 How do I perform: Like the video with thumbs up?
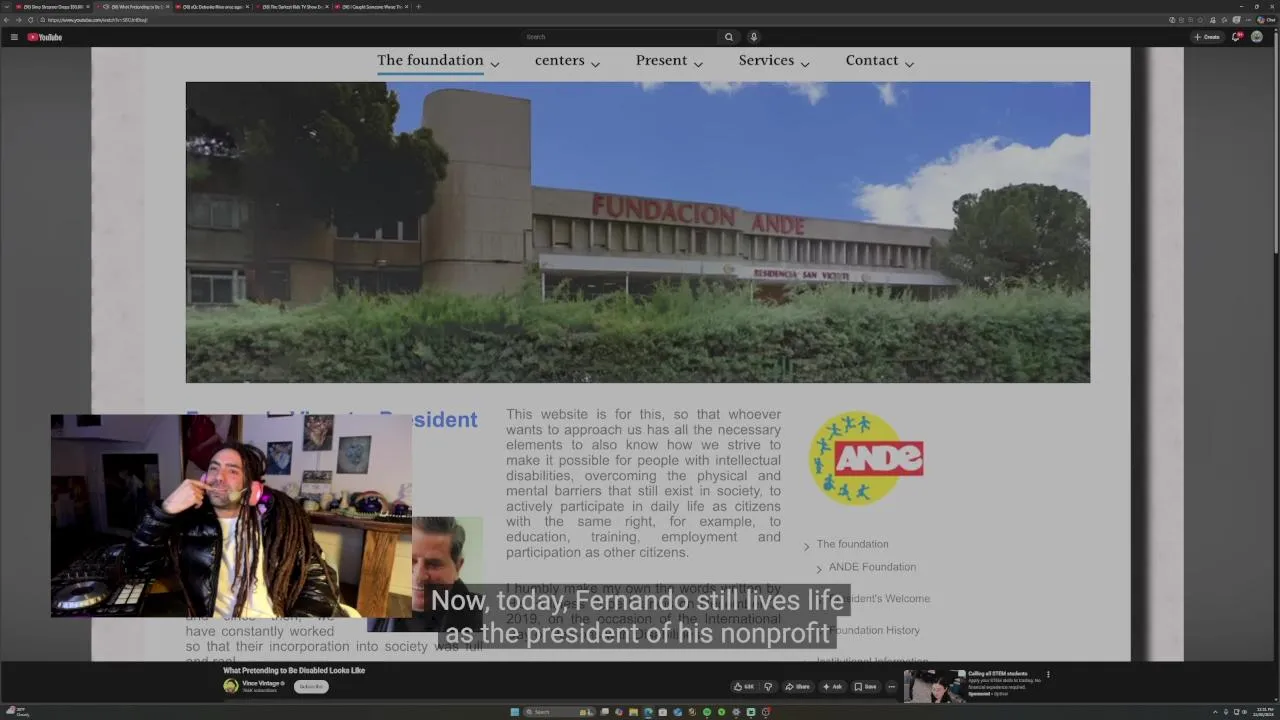click(743, 687)
